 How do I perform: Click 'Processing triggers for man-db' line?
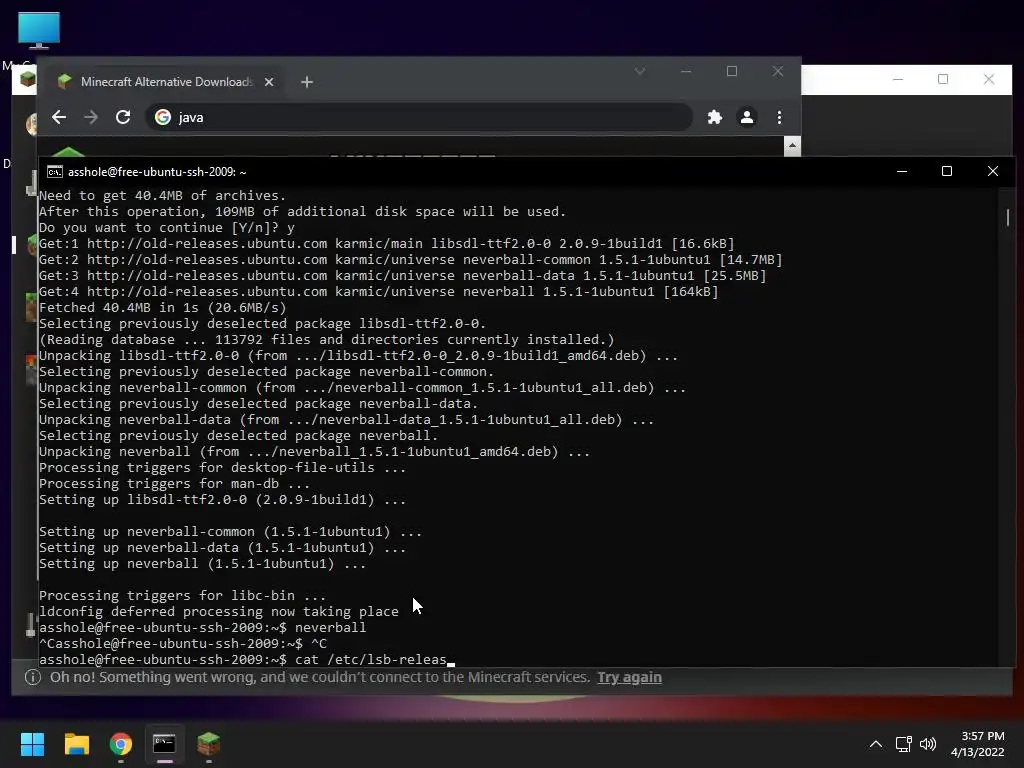174,483
